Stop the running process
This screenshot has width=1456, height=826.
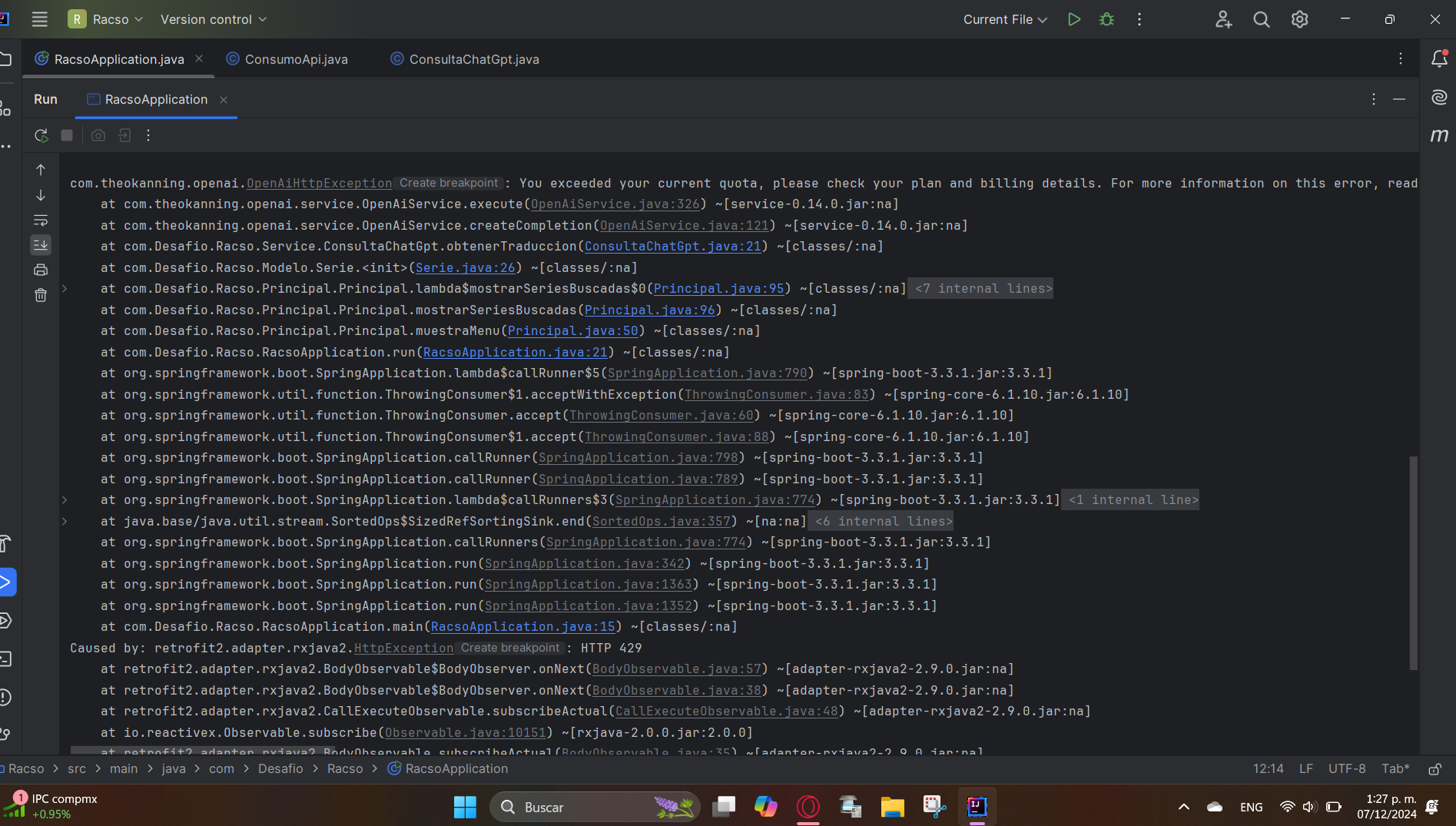(x=67, y=135)
